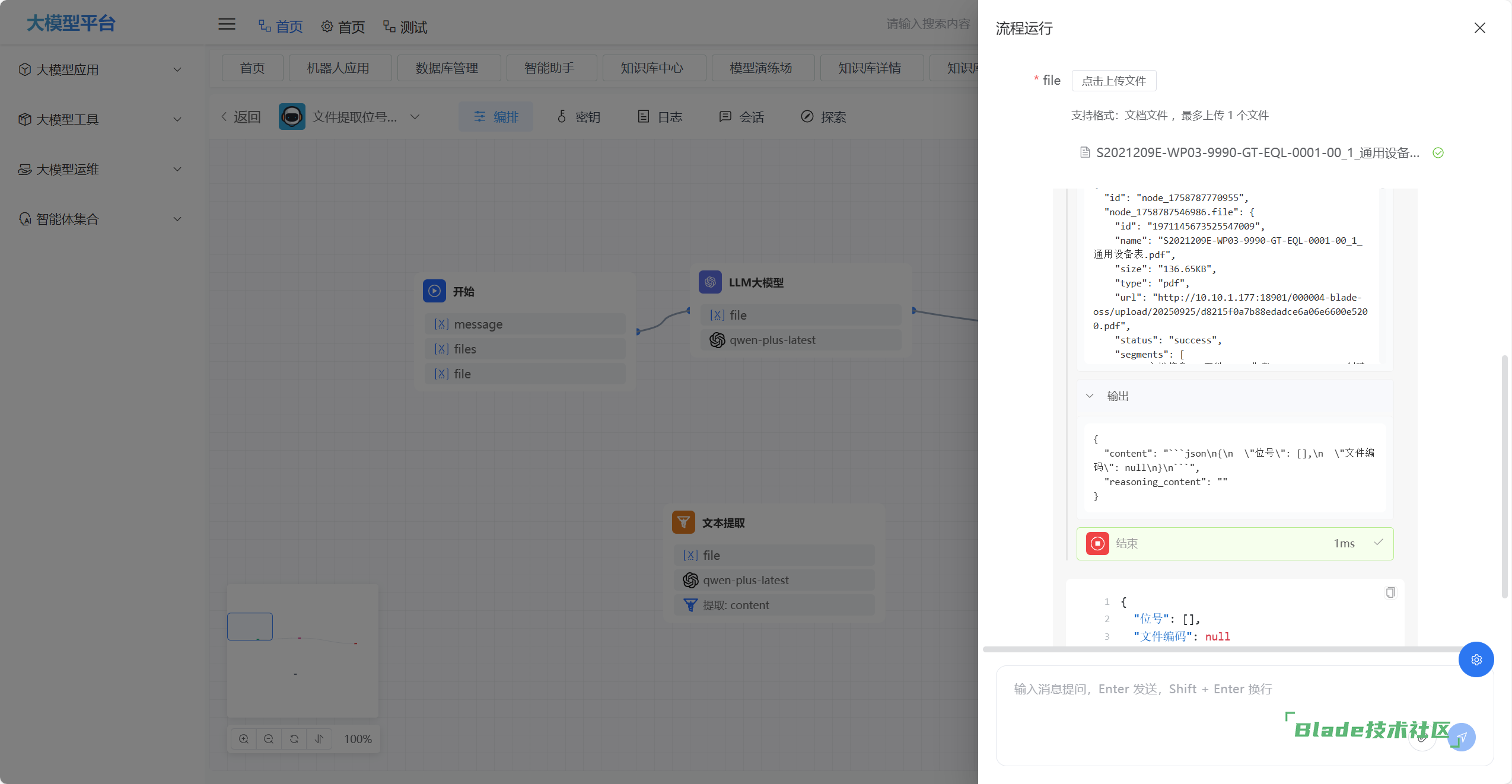The height and width of the screenshot is (784, 1512).
Task: Select file variable in LLM大模型 node
Action: point(801,315)
